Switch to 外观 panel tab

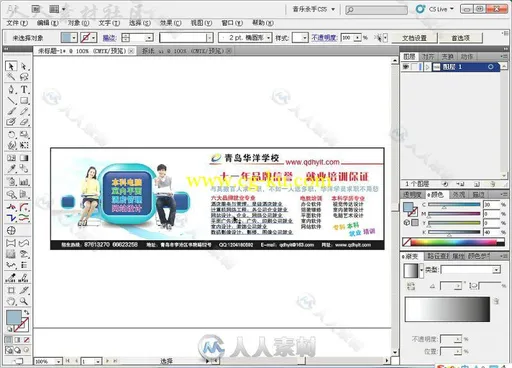459,194
